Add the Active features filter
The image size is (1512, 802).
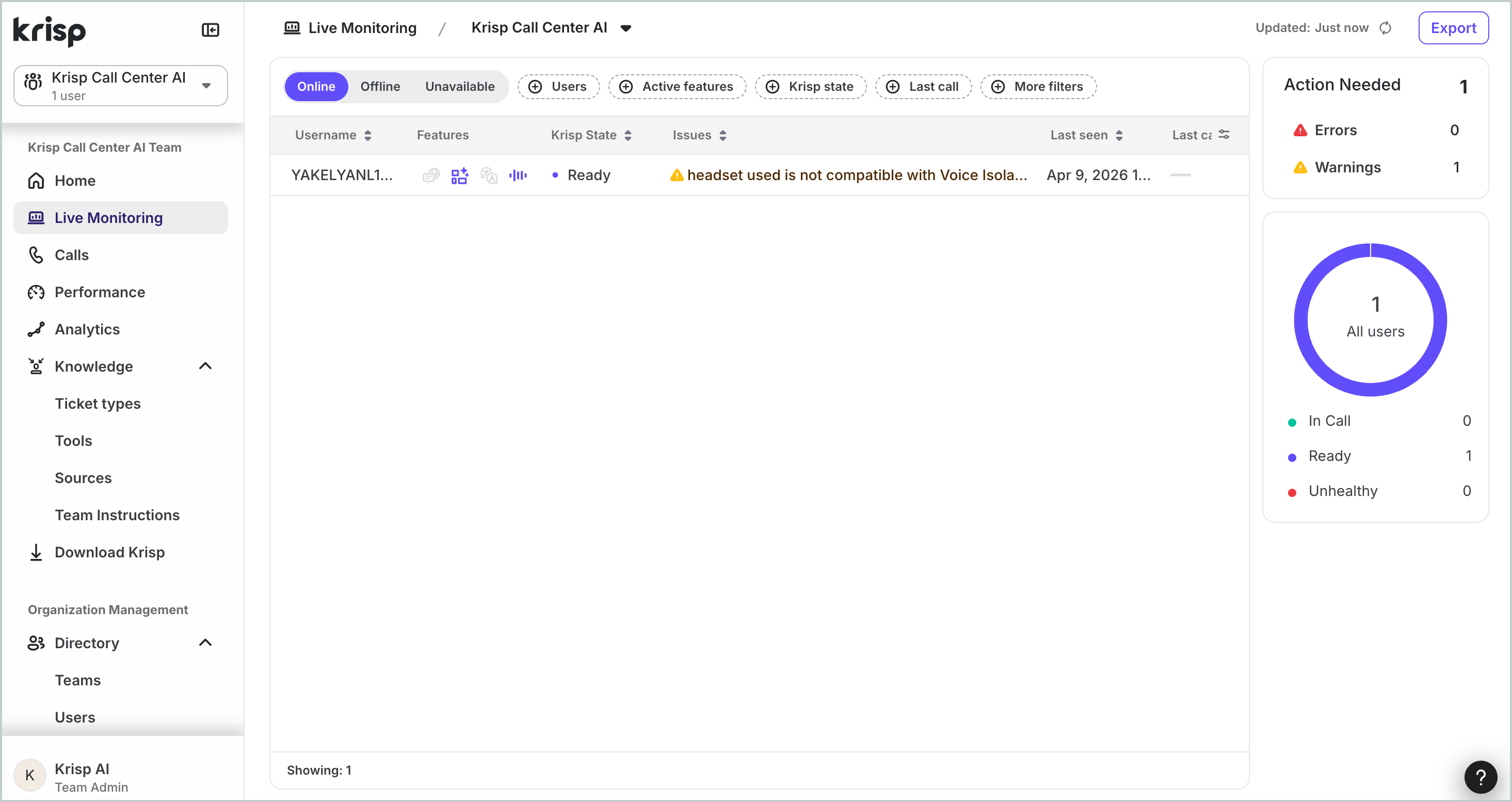click(x=677, y=86)
